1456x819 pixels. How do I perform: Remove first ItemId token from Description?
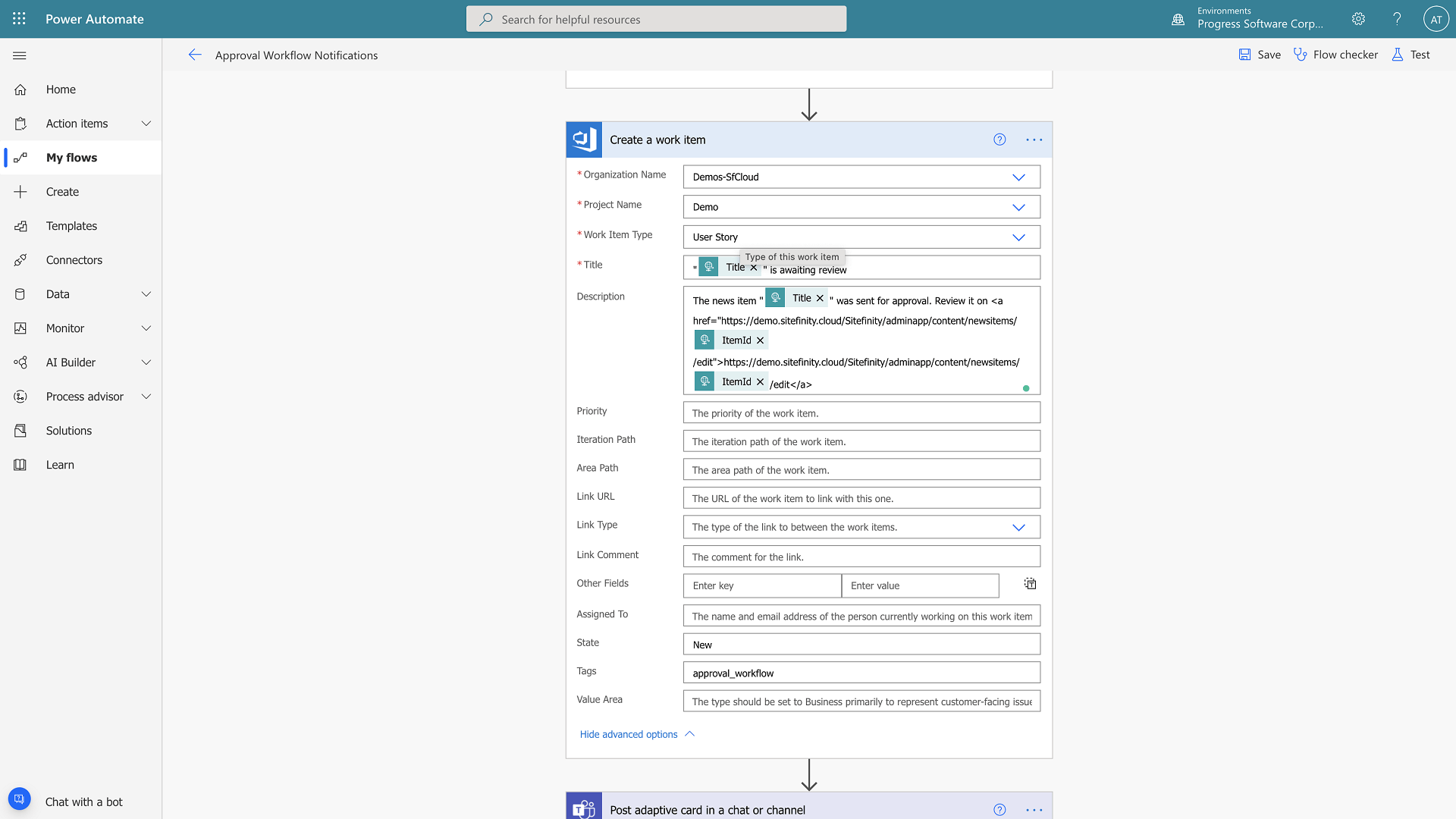coord(760,340)
